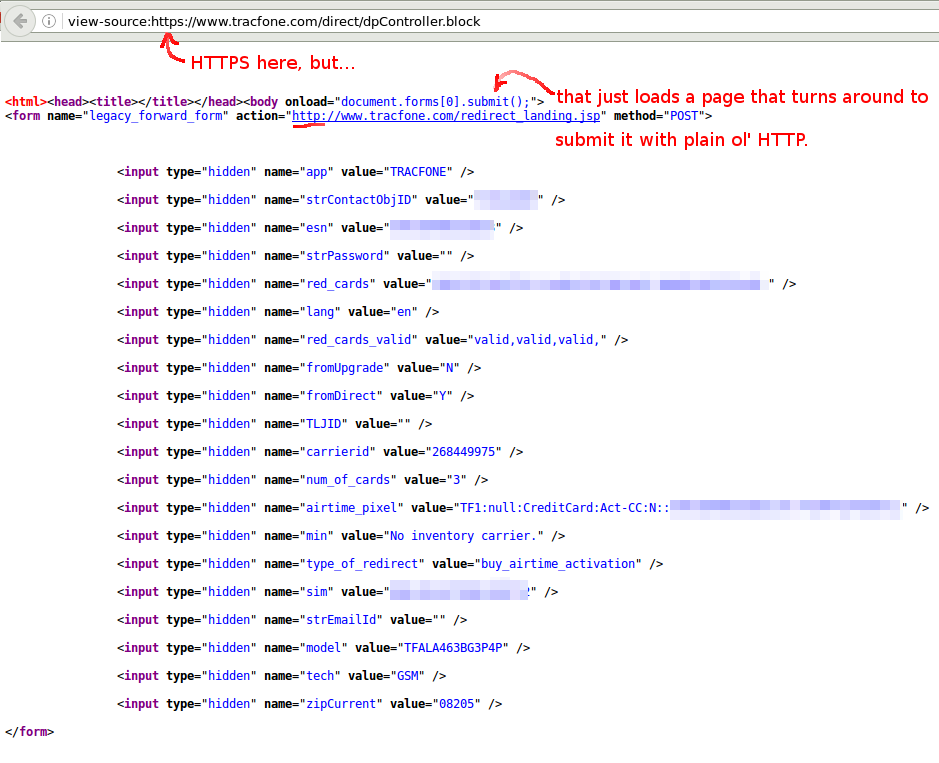Screen dimensions: 939x763
Task: Select the closing form tag
Action: point(29,732)
